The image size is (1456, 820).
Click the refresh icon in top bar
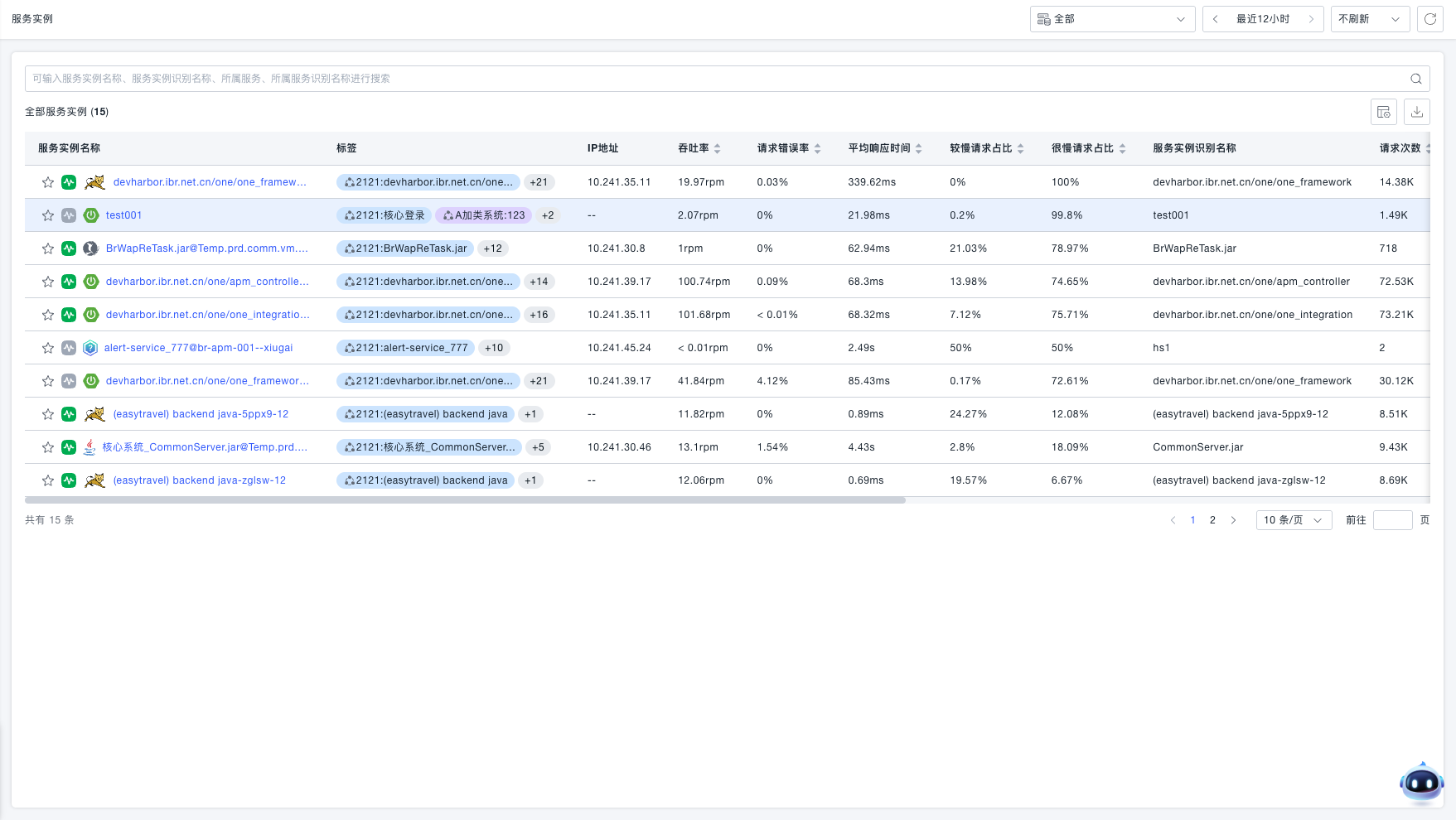[1430, 19]
